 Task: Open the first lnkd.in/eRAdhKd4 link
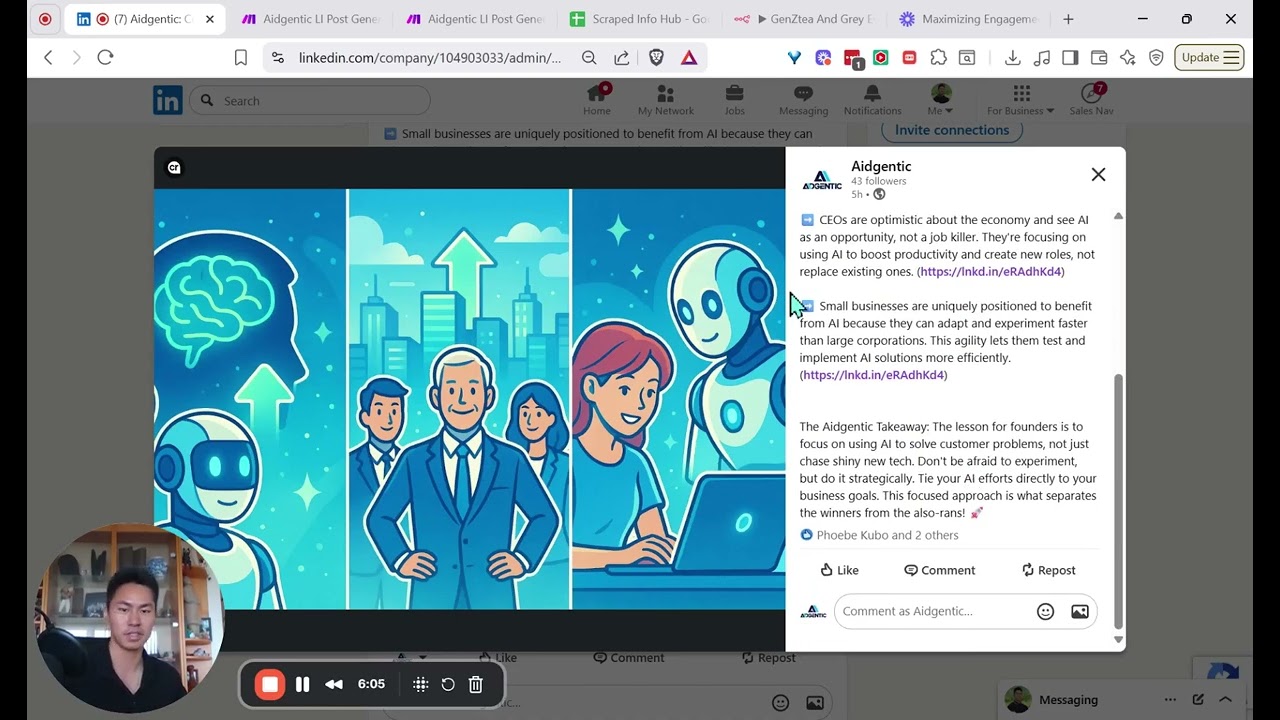991,271
